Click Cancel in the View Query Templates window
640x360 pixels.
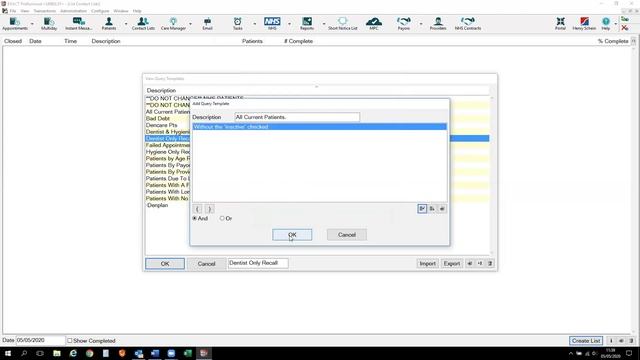coord(207,264)
